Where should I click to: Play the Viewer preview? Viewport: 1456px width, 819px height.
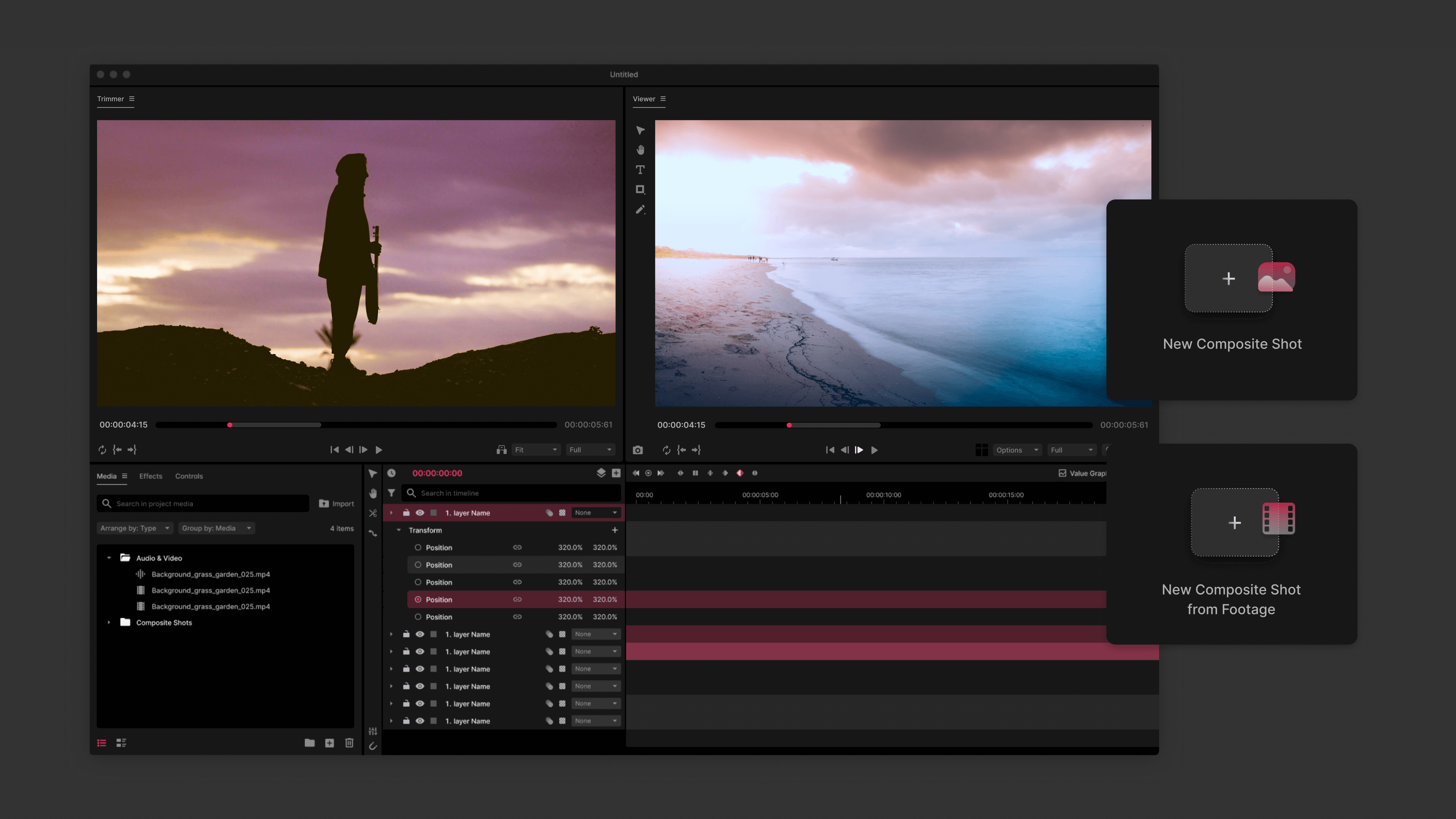[x=874, y=450]
